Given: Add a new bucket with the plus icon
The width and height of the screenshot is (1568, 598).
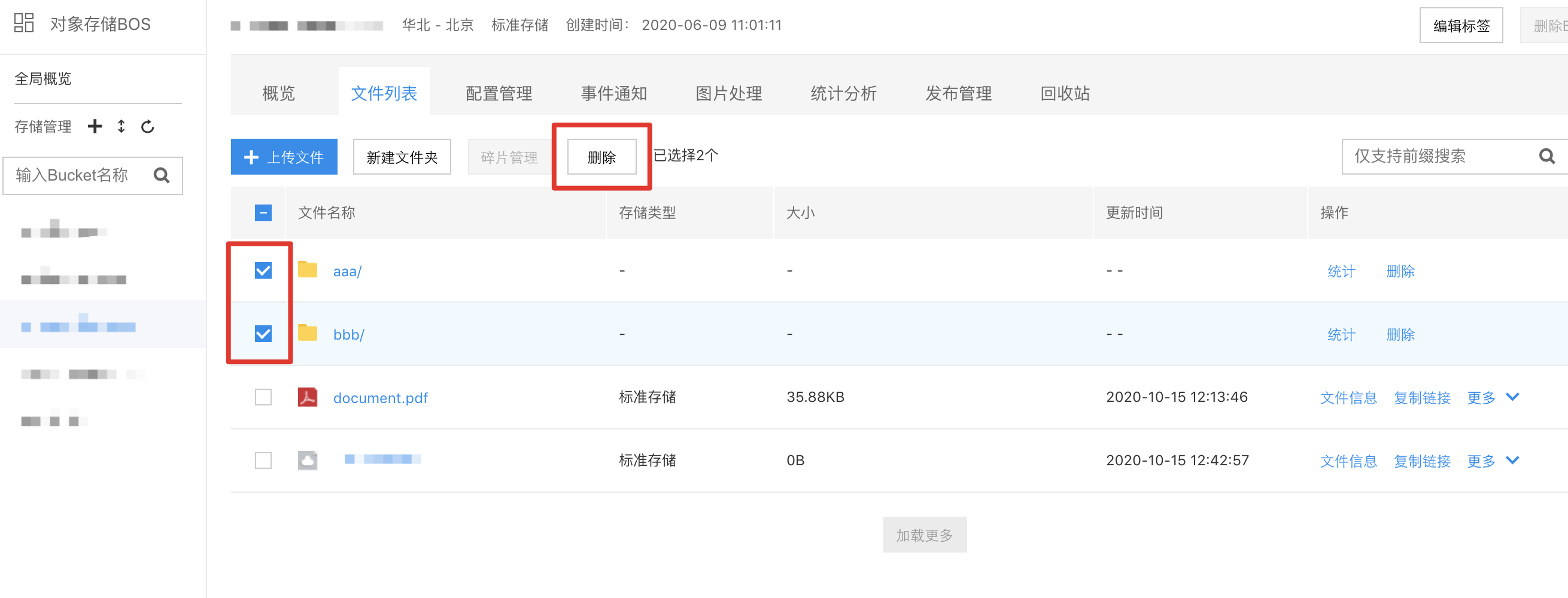Looking at the screenshot, I should (x=95, y=126).
